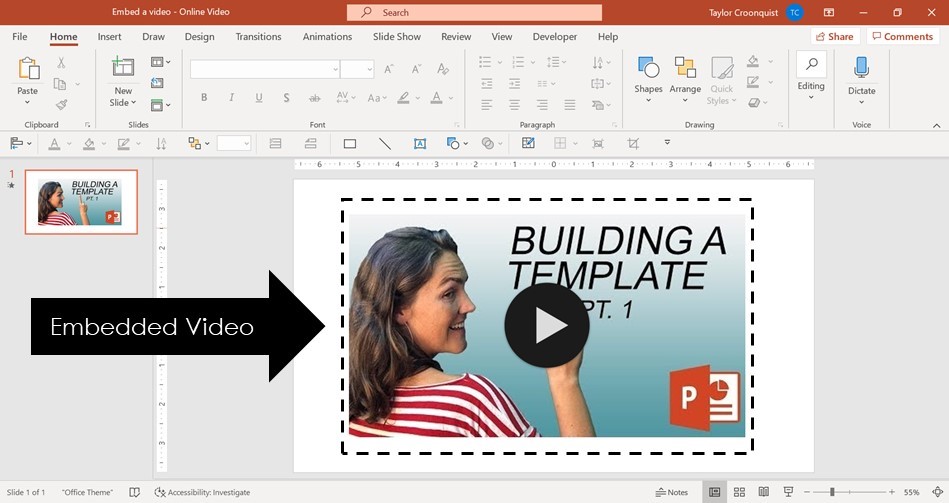Start Slide Show from status bar icon

pos(789,492)
